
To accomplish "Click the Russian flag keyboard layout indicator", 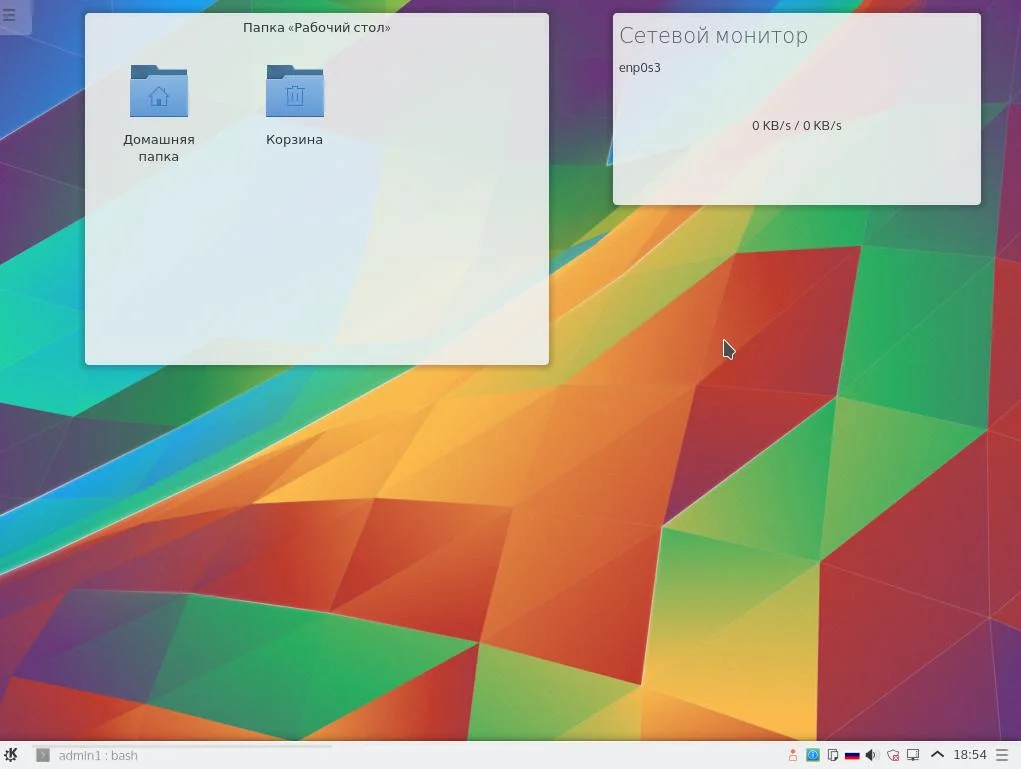I will coord(852,755).
